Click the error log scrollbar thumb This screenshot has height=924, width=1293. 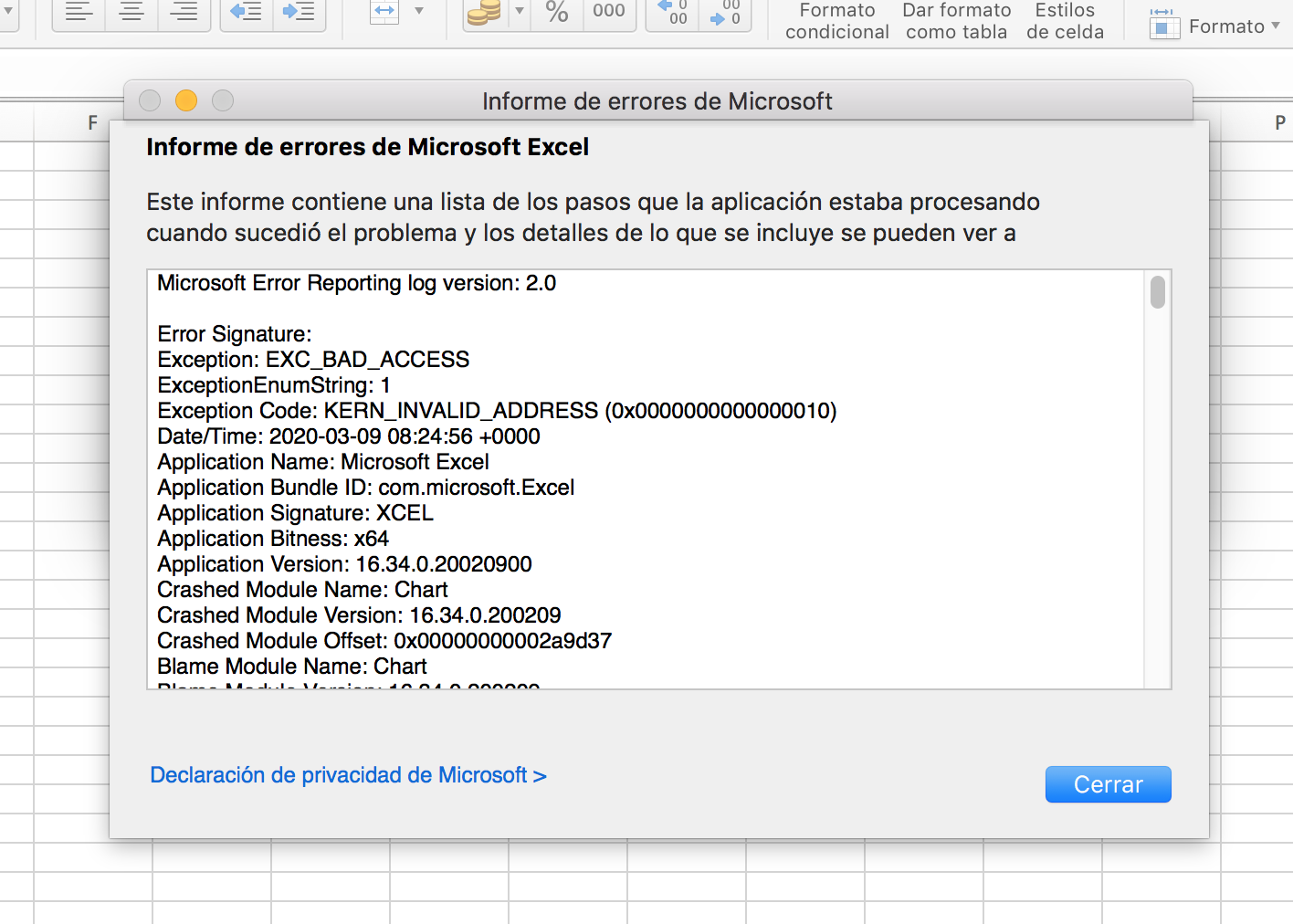(x=1158, y=292)
